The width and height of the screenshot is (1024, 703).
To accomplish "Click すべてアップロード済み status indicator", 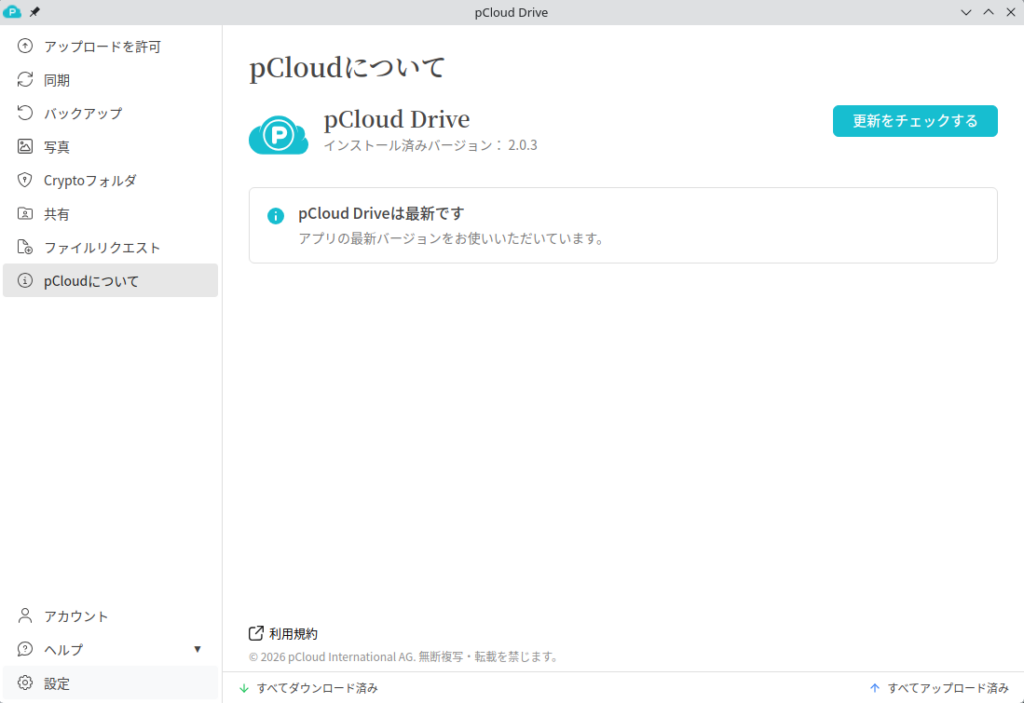I will (939, 688).
